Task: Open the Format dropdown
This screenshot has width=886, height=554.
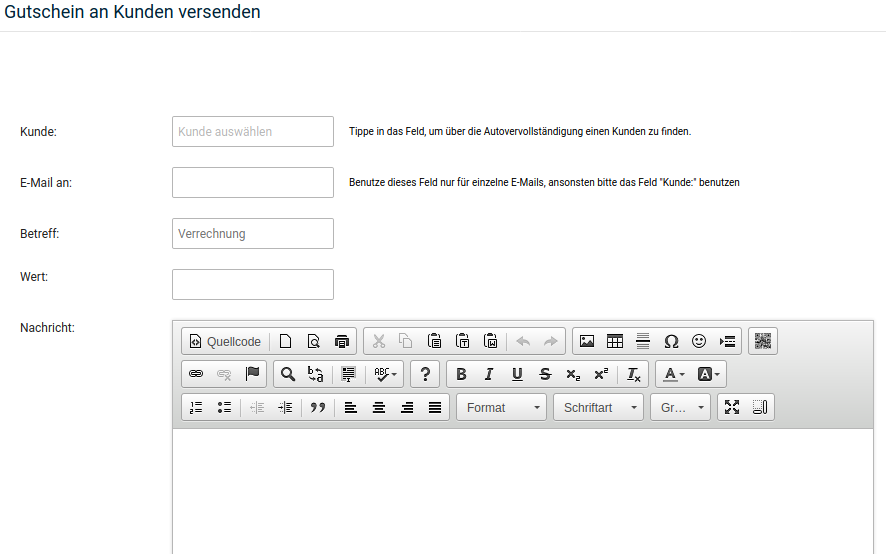Action: pos(501,407)
